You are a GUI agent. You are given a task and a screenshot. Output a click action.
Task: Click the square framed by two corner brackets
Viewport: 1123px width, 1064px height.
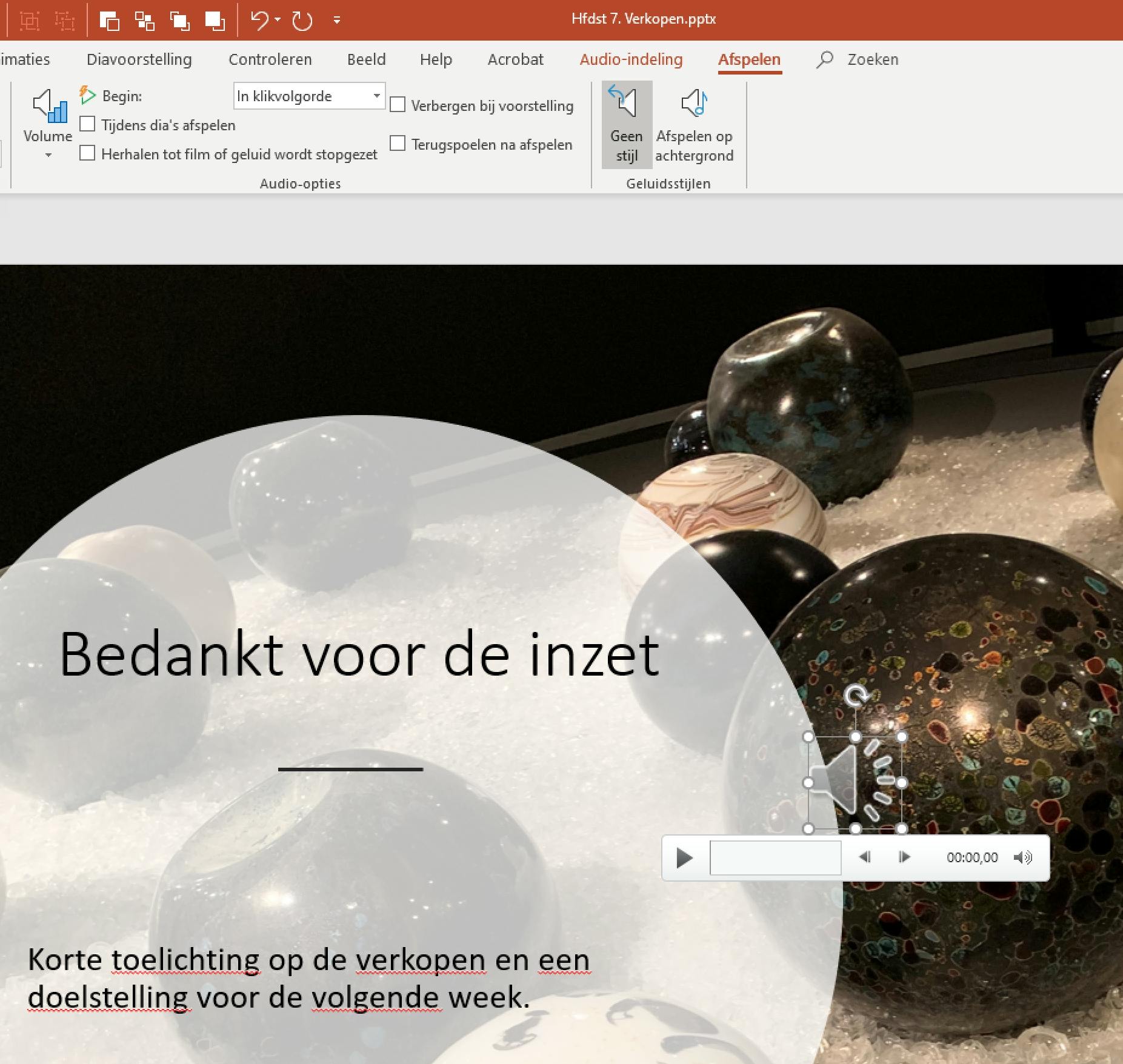(x=180, y=21)
